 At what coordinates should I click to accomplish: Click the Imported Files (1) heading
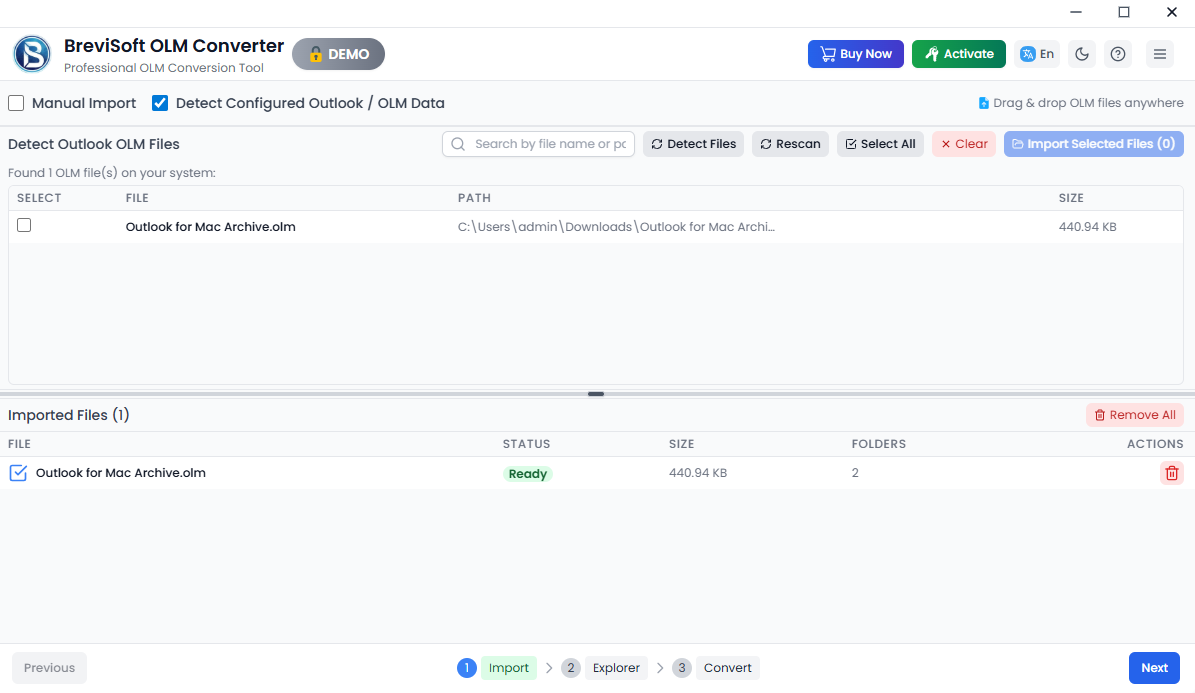pyautogui.click(x=69, y=415)
